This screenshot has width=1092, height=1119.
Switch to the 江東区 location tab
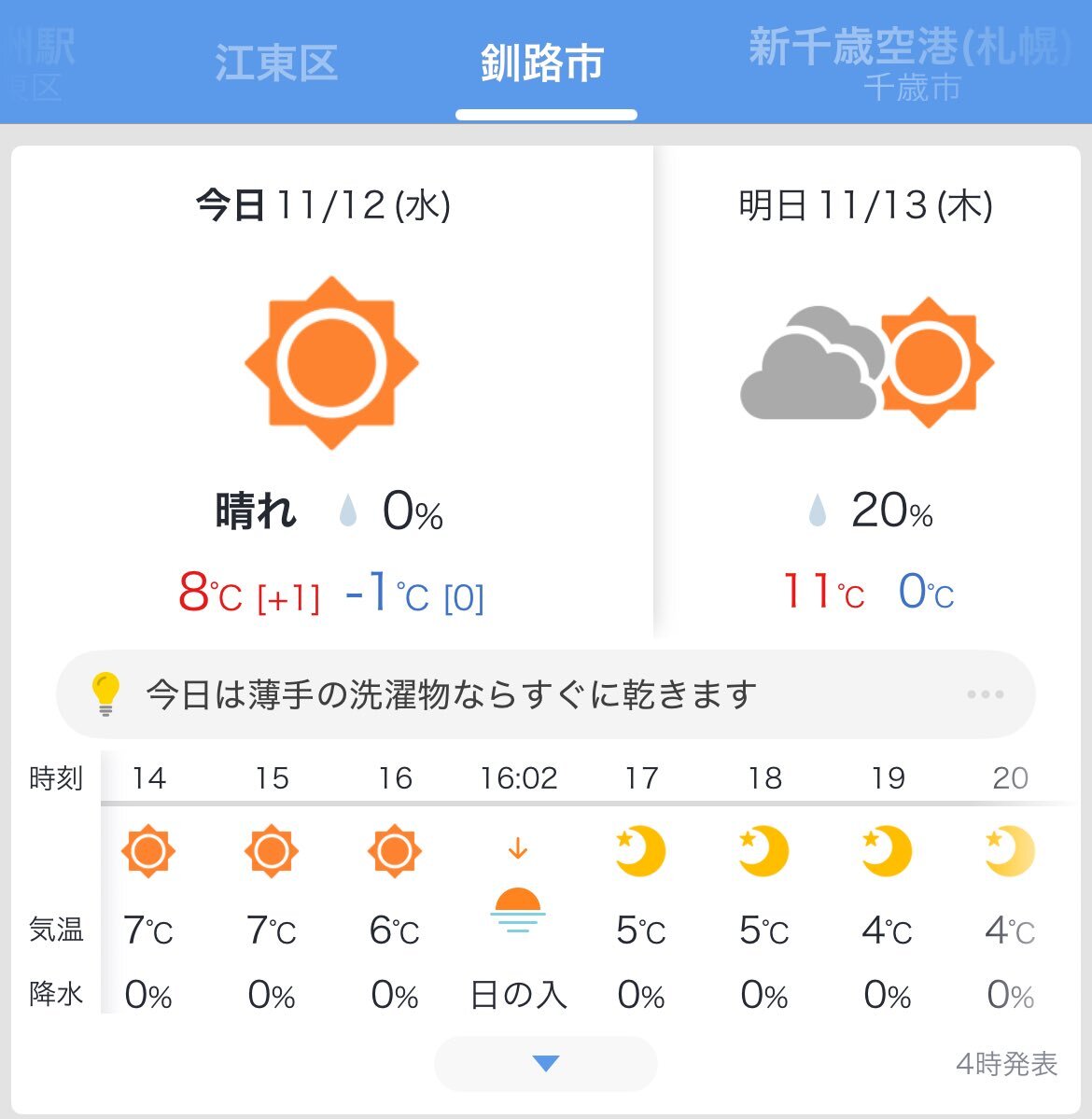[276, 63]
